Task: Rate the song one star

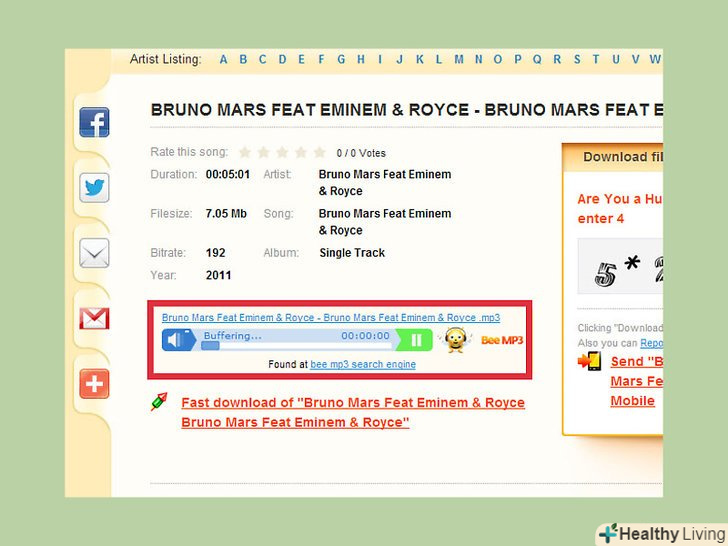Action: 245,152
